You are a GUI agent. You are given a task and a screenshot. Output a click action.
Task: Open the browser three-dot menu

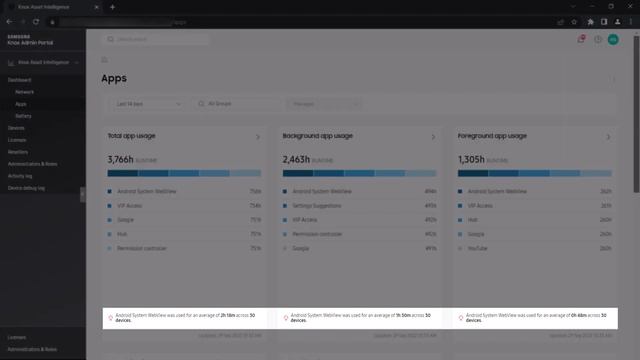631,22
